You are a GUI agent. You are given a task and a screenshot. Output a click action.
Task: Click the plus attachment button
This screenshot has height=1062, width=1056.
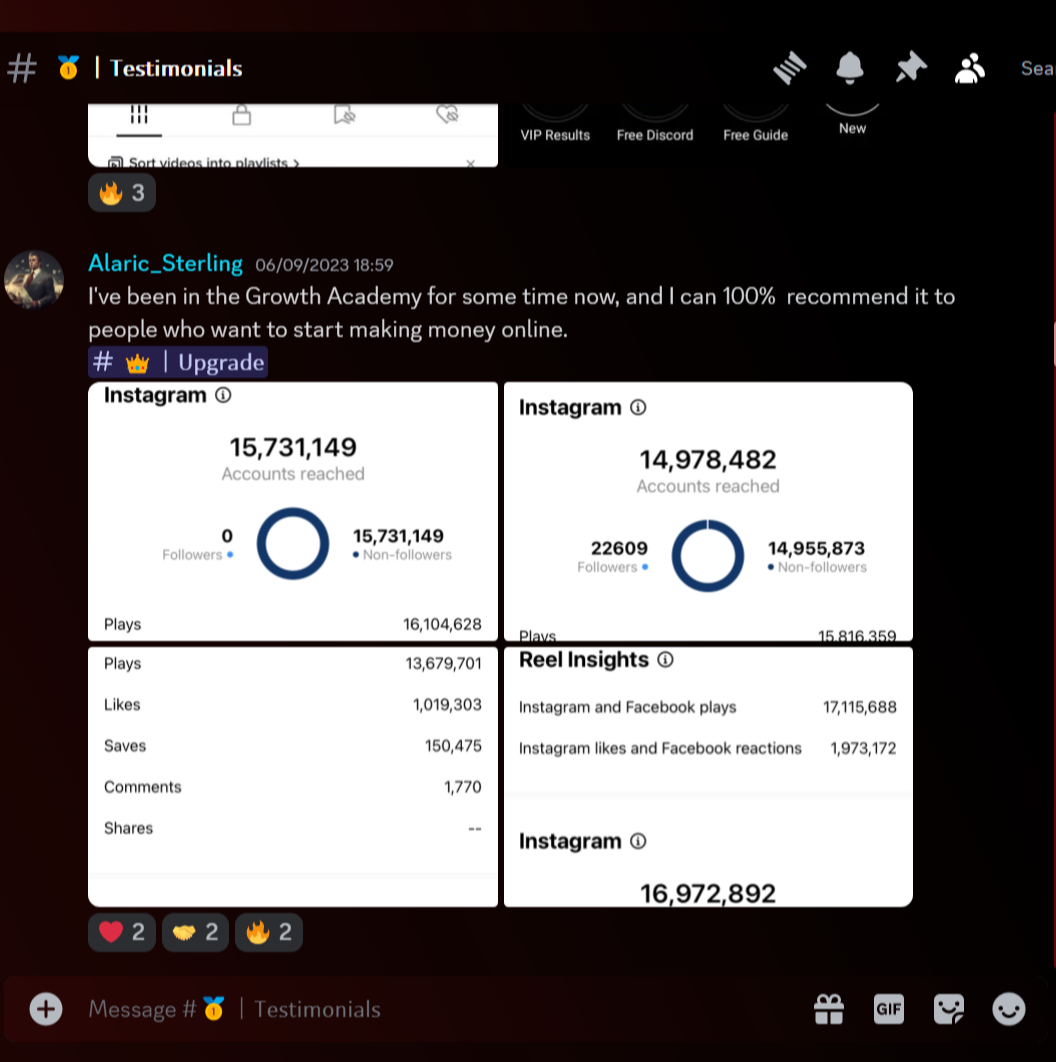pos(46,1009)
